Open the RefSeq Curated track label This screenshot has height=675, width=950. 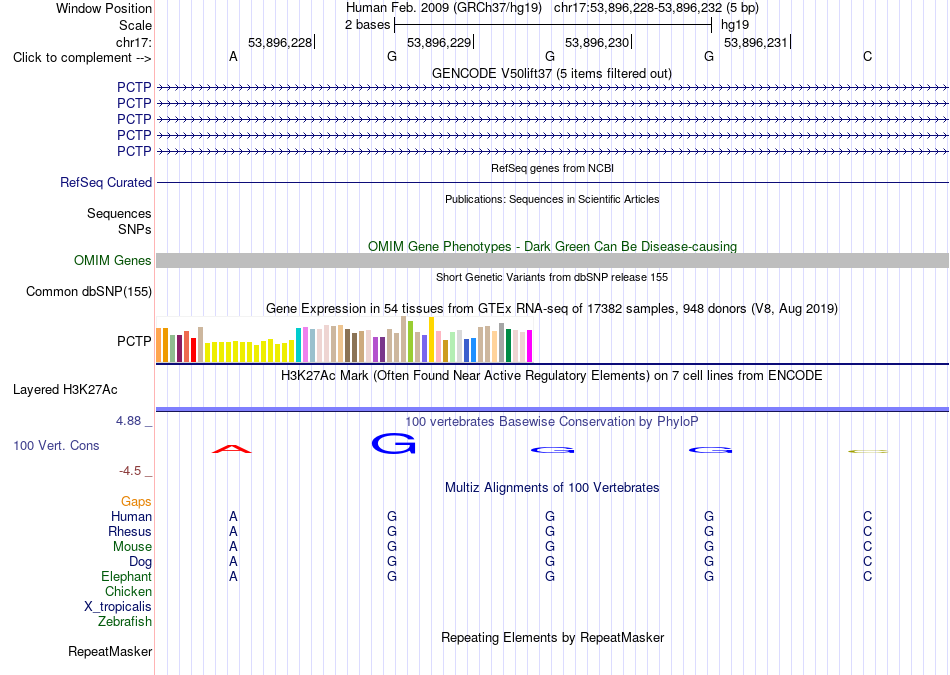[106, 182]
